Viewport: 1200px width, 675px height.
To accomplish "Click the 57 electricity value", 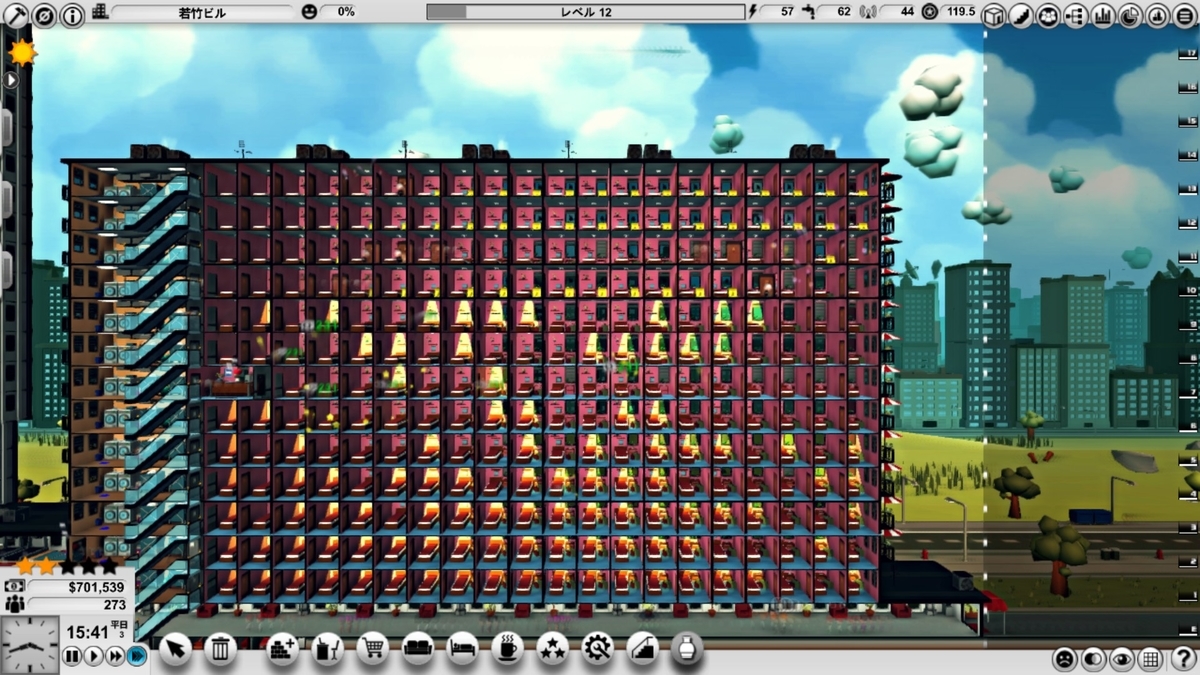I will 787,12.
